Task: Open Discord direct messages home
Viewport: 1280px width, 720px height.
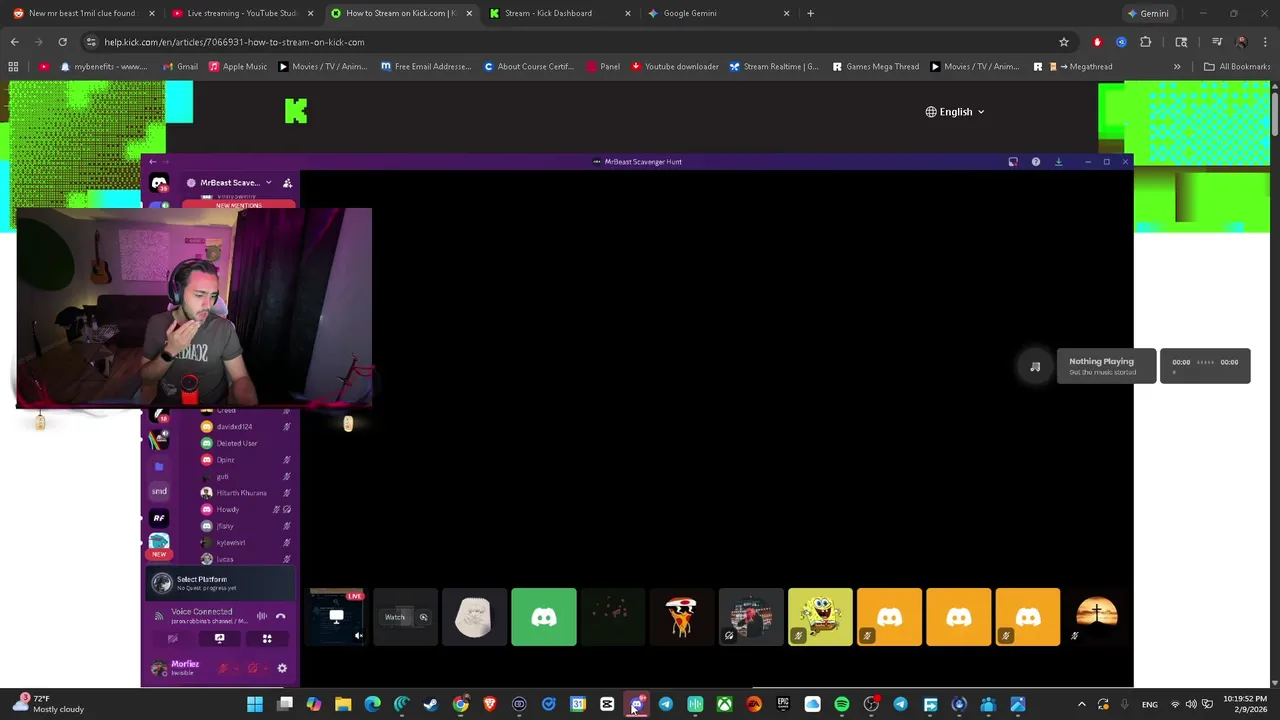Action: [x=159, y=183]
